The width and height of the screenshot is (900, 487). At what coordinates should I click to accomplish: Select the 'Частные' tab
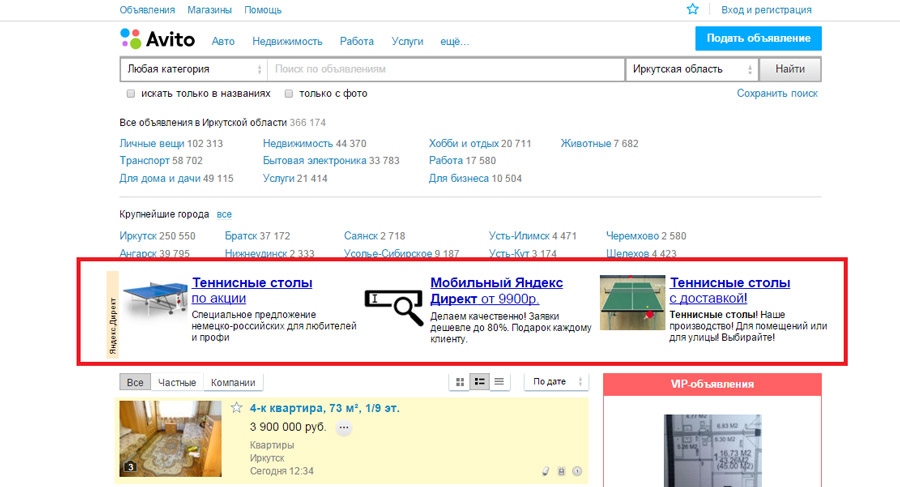click(177, 382)
